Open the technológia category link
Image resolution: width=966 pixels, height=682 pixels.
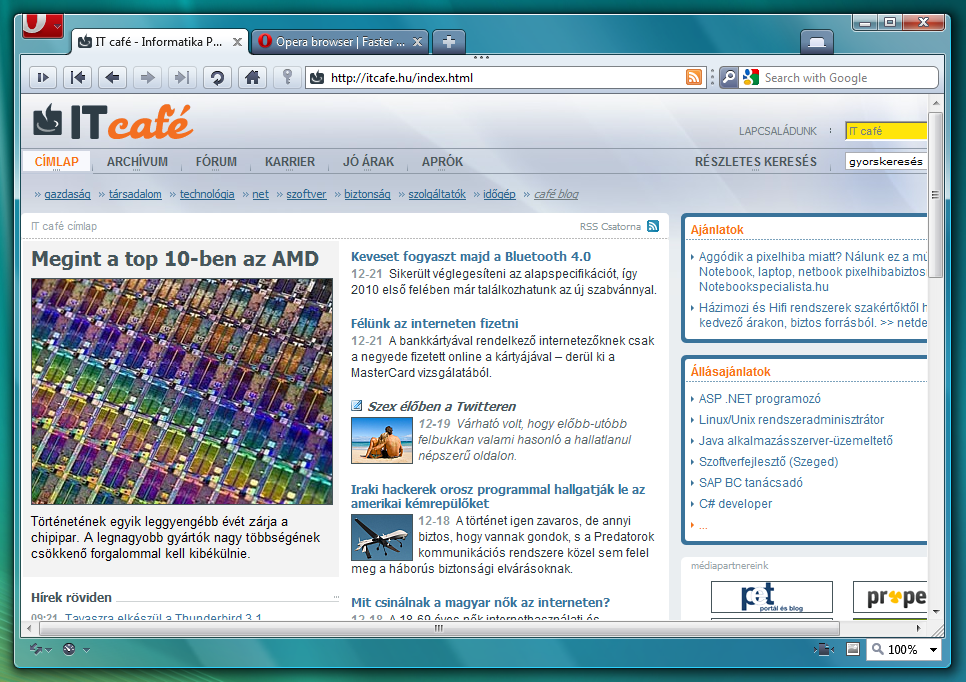(x=207, y=194)
